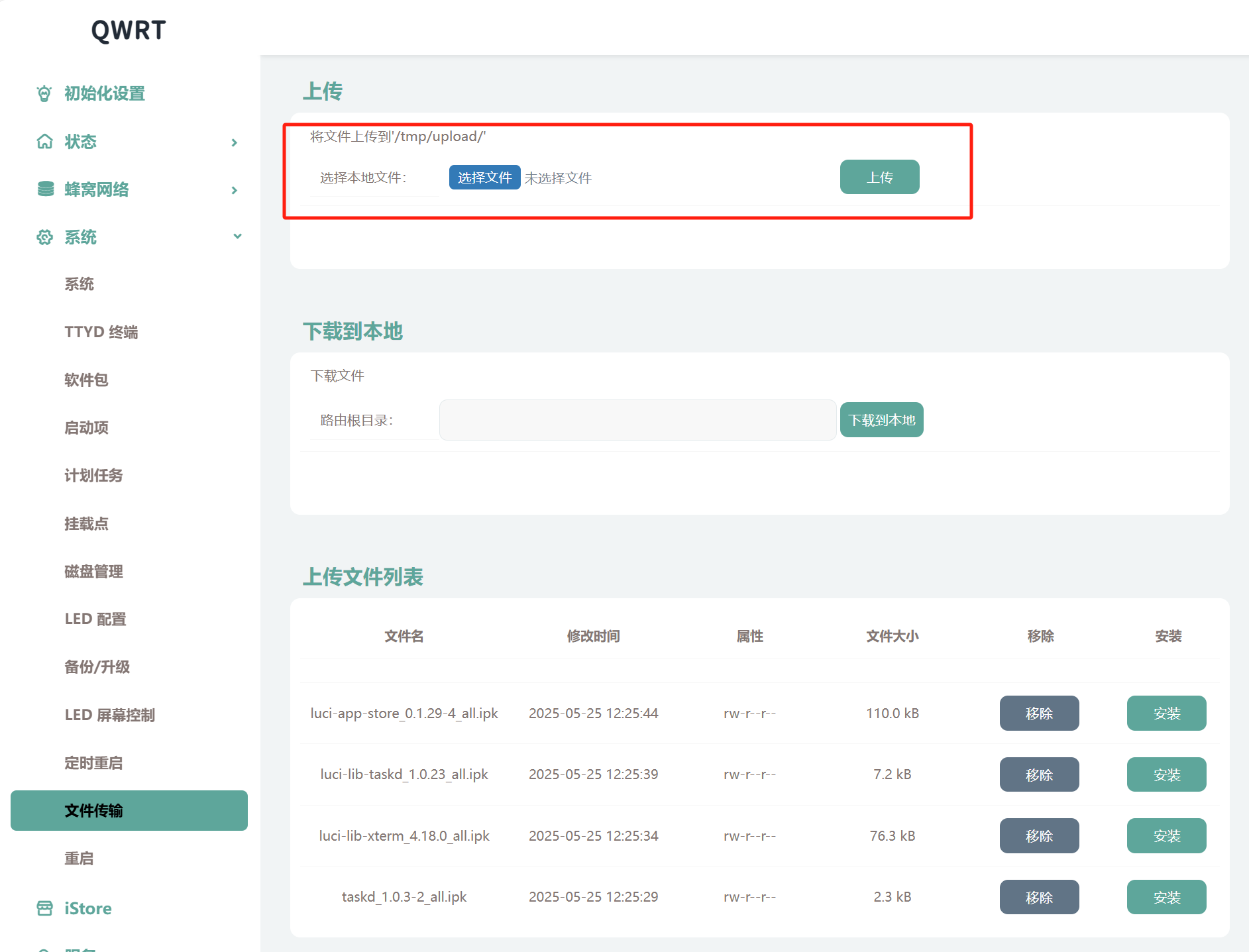Click the 蜂窝网络 database icon
This screenshot has width=1249, height=952.
click(44, 189)
